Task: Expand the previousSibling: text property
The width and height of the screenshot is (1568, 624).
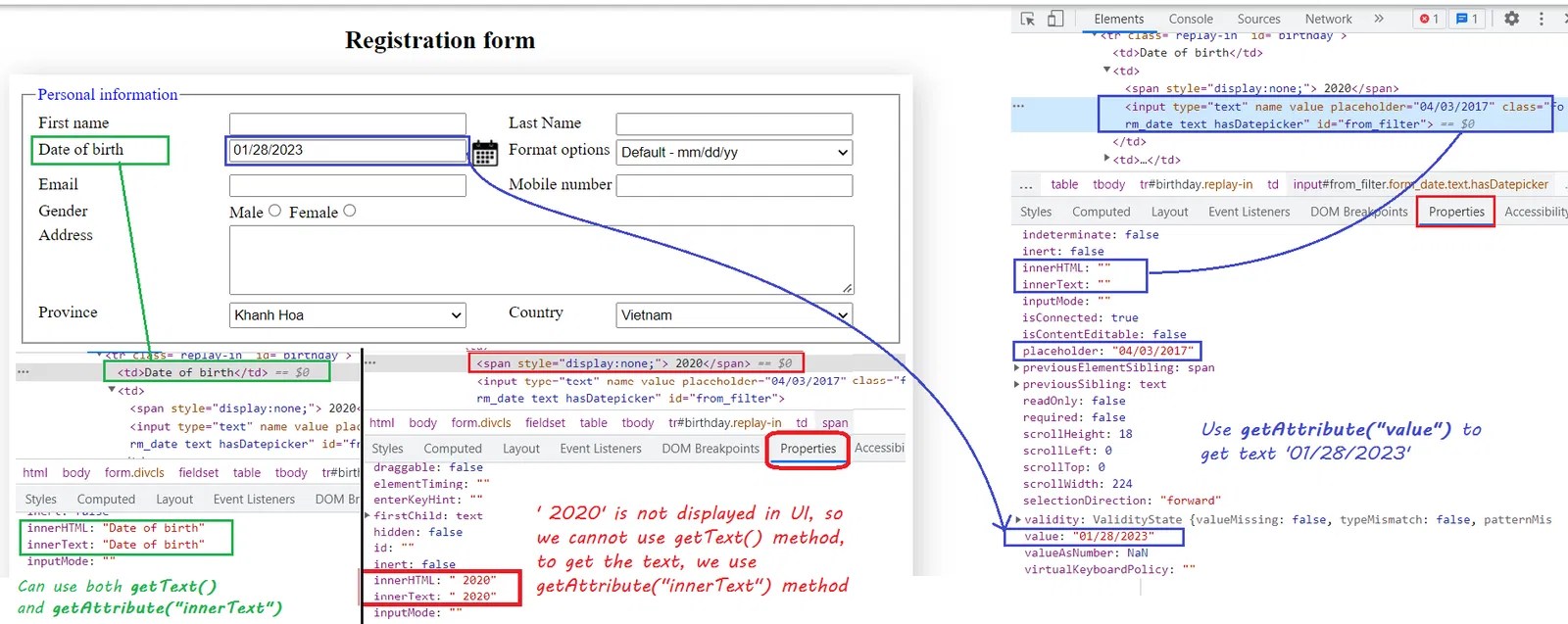Action: click(x=1016, y=385)
